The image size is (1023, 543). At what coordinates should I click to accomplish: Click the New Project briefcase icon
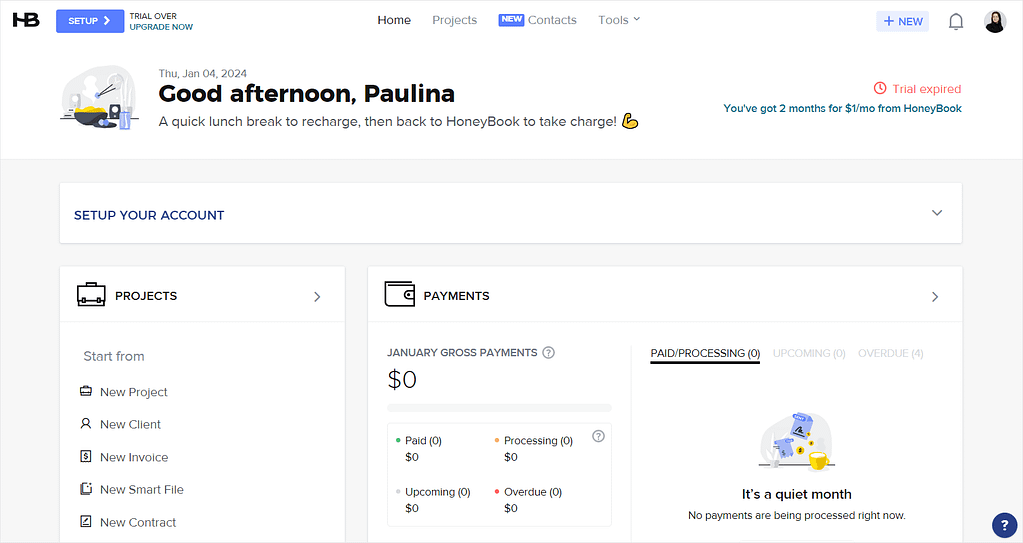[85, 391]
